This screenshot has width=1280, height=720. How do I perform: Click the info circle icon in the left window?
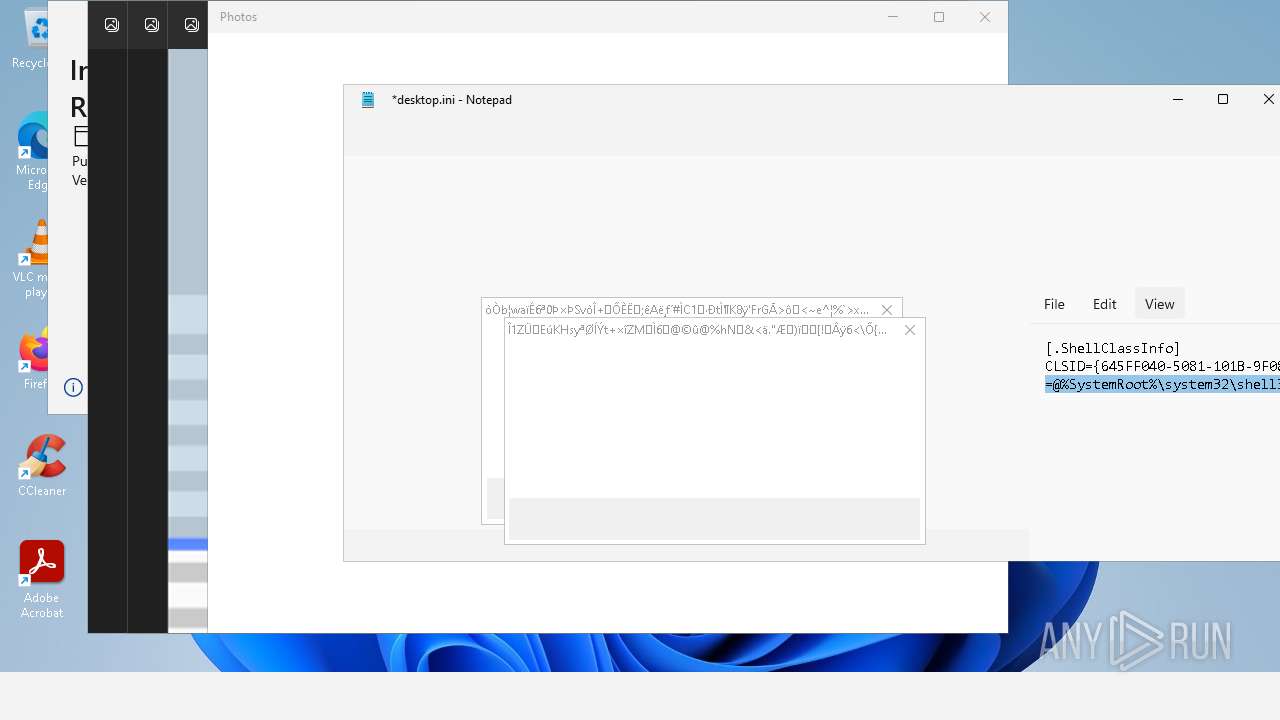click(73, 387)
